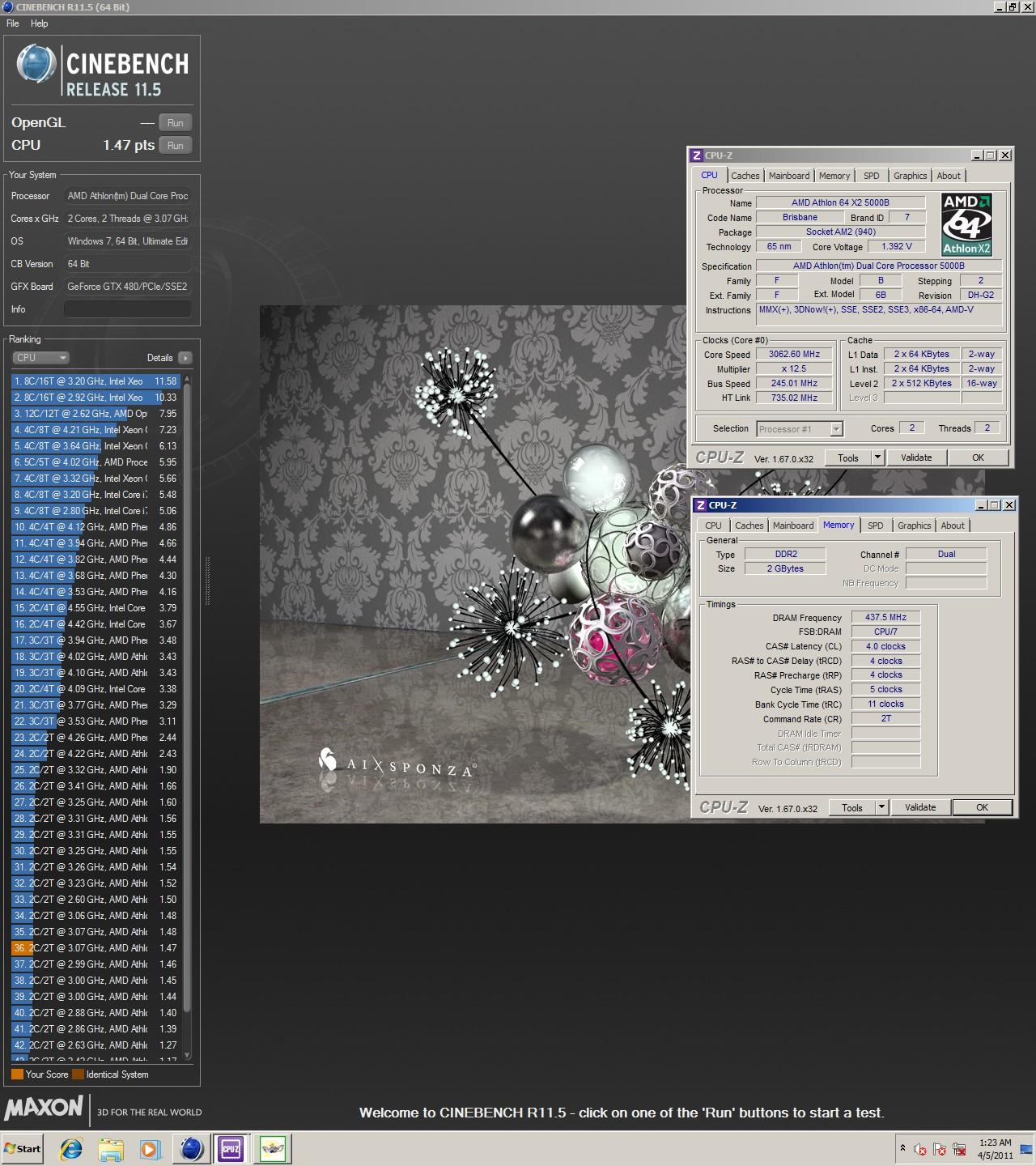Open SPD tab in lower CPU-Z window
Image resolution: width=1036 pixels, height=1166 pixels.
point(876,526)
